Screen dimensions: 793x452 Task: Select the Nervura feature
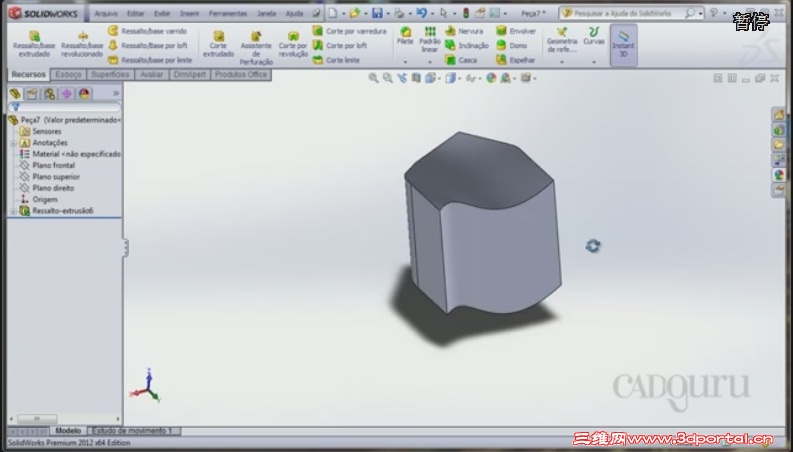click(464, 31)
